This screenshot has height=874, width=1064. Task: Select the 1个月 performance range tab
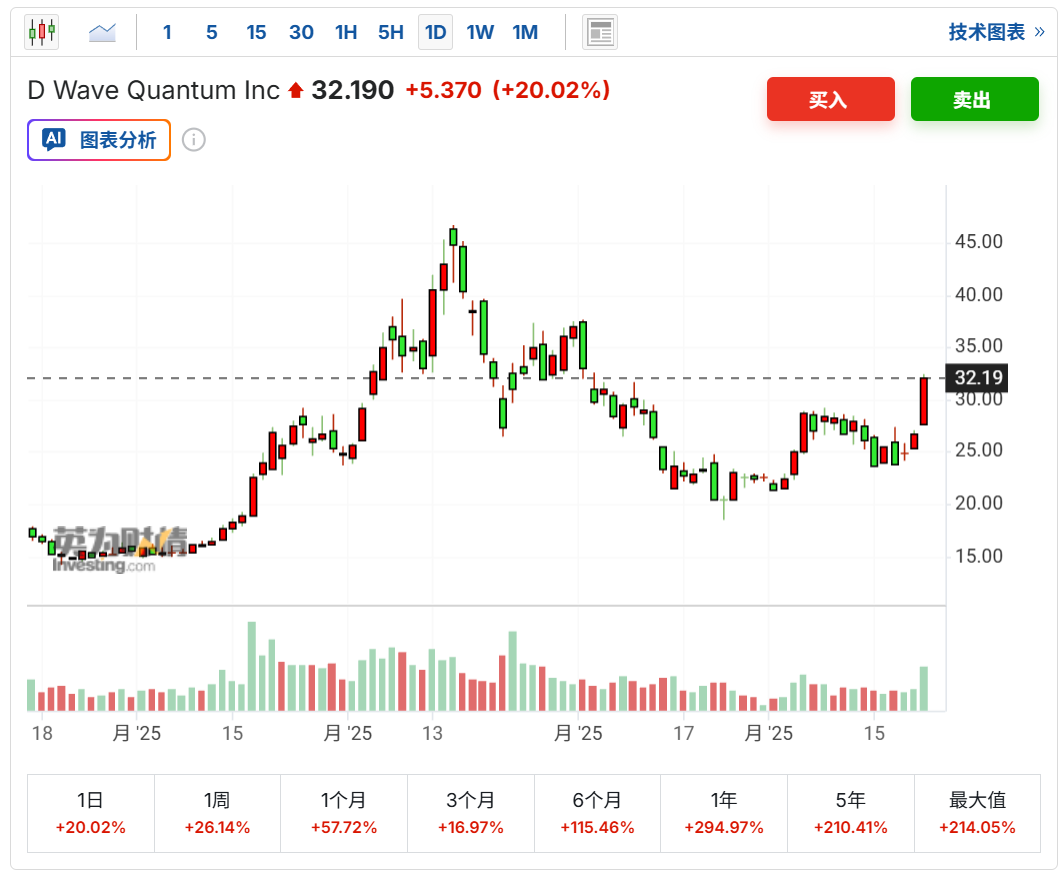(344, 812)
